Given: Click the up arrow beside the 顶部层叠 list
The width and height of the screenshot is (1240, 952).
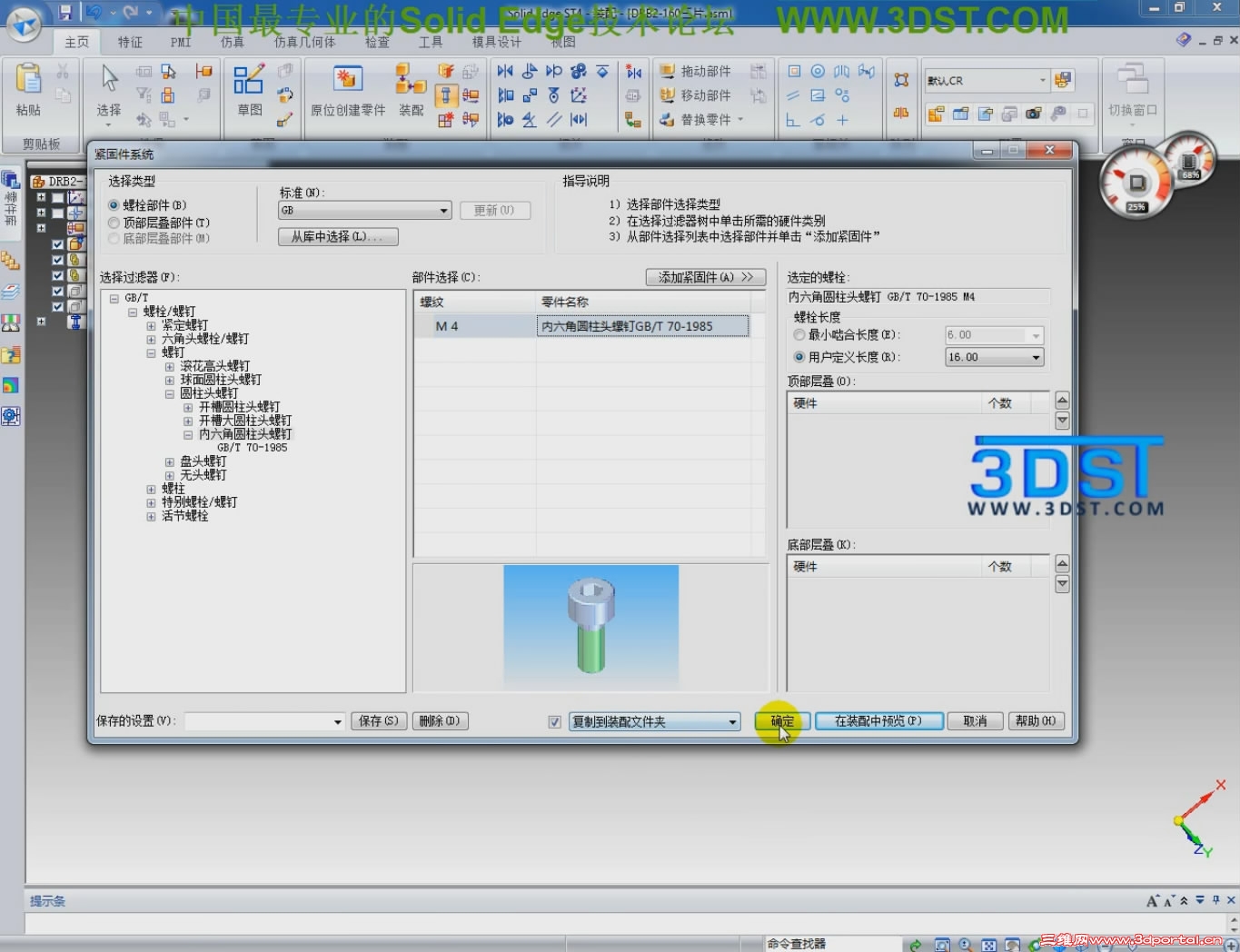Looking at the screenshot, I should [1062, 401].
